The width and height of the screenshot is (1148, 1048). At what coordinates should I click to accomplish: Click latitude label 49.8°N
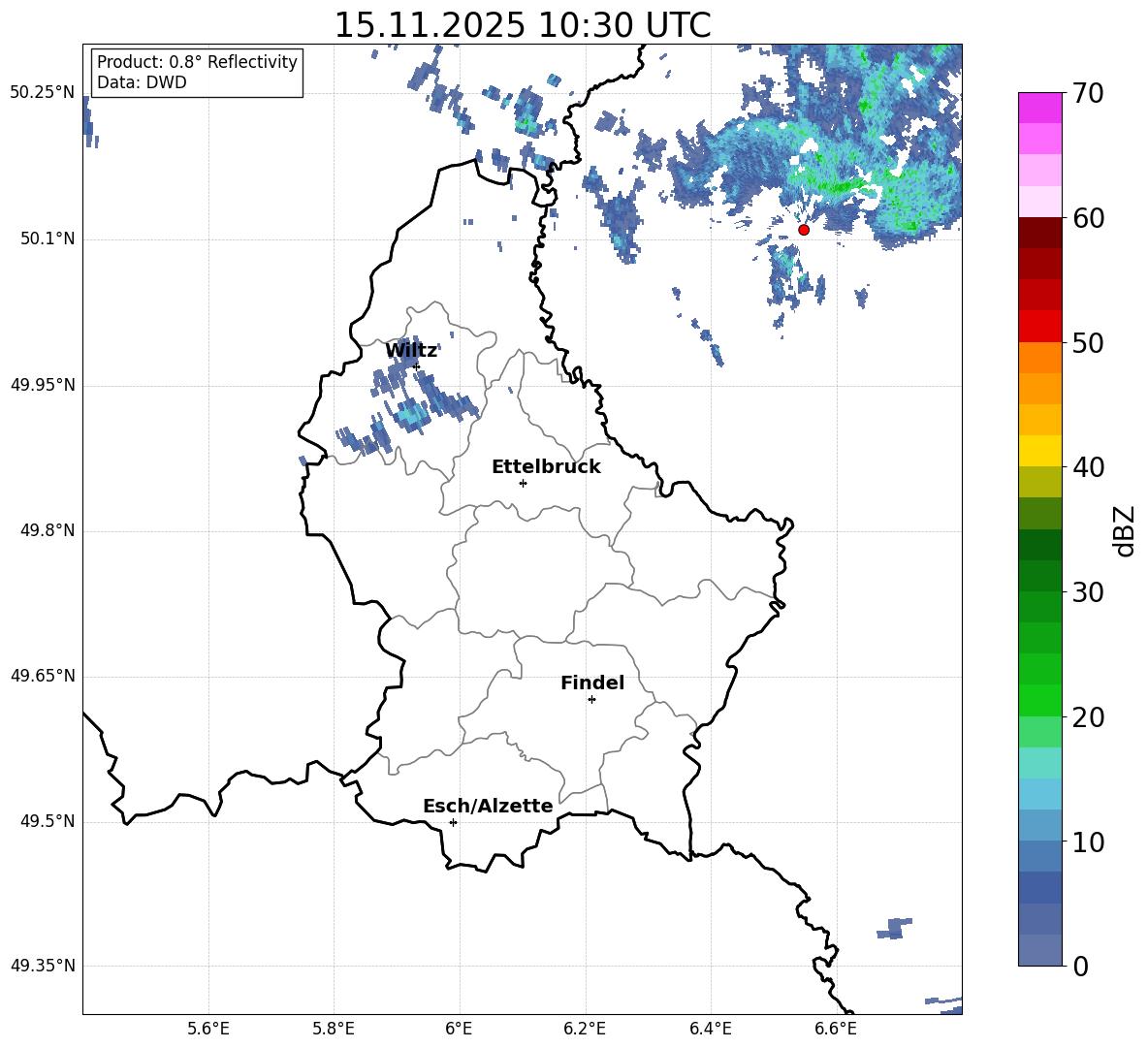pos(48,530)
